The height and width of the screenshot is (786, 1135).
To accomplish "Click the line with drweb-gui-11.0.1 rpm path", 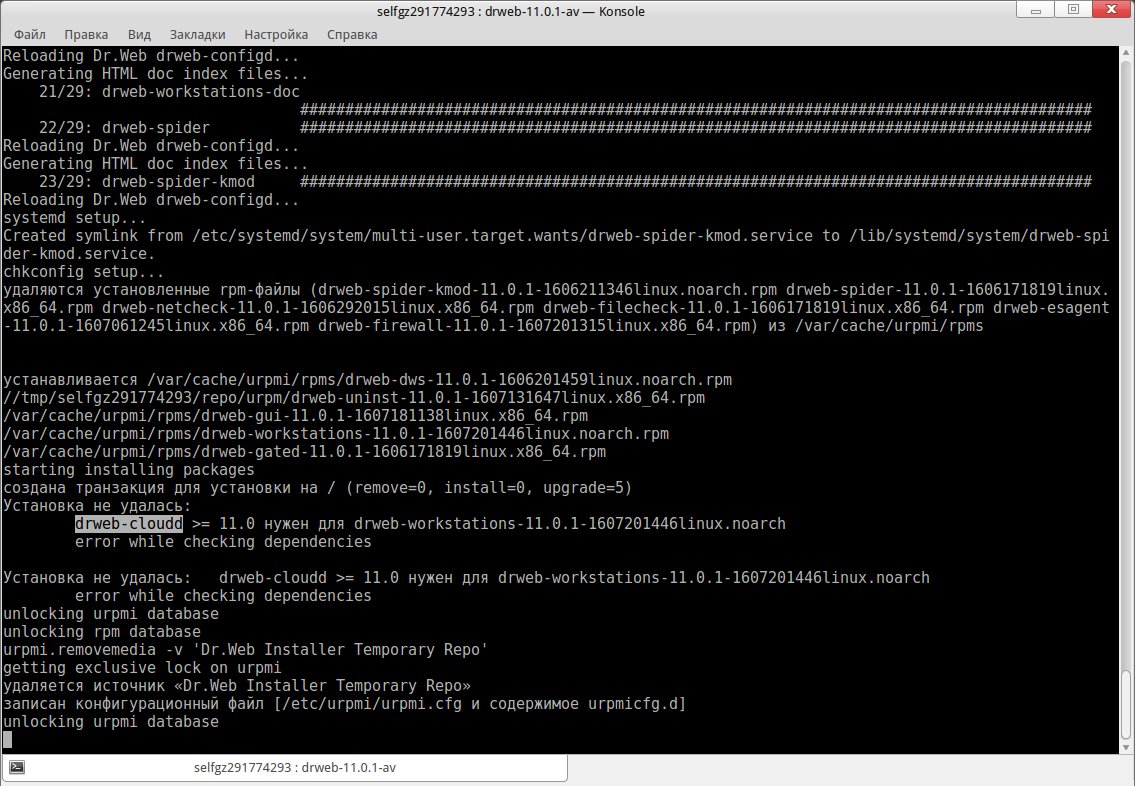I will click(x=295, y=415).
